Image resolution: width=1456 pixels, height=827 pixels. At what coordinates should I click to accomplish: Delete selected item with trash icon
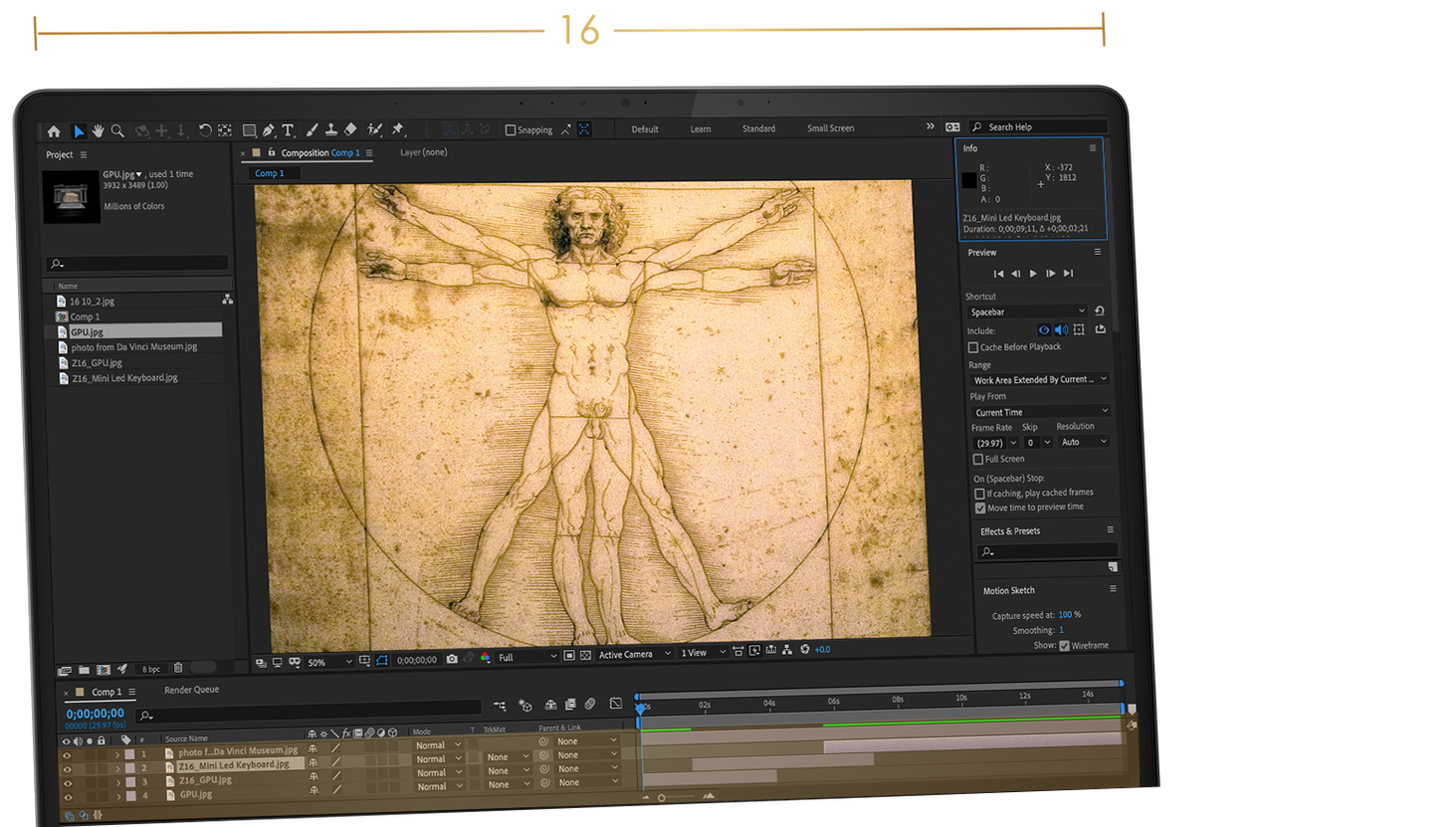[x=178, y=668]
